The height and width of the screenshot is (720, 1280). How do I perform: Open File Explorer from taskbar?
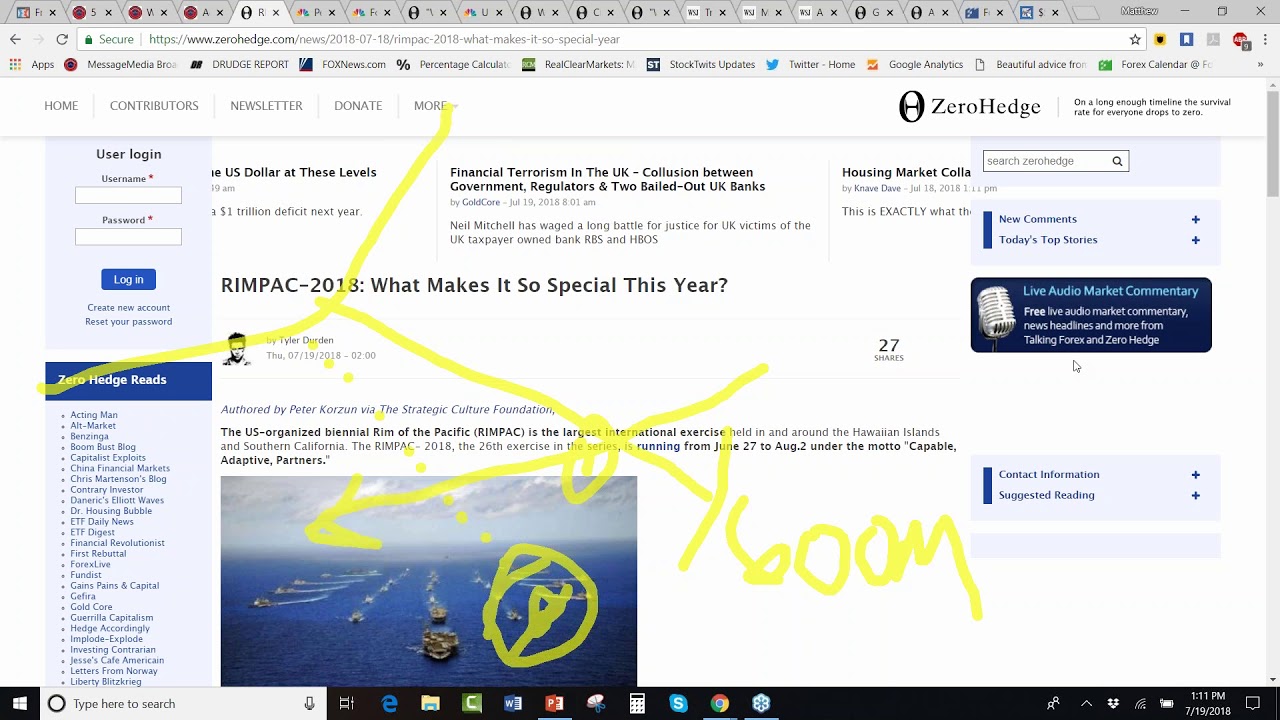(431, 704)
